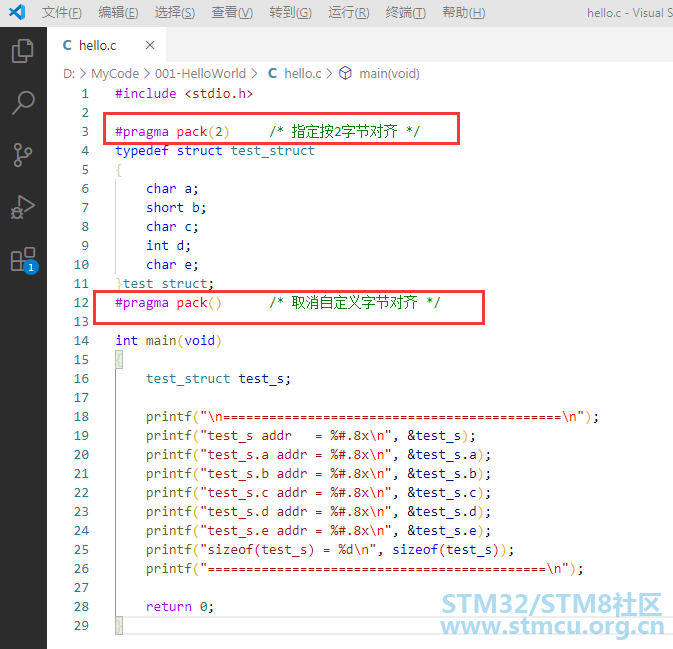The width and height of the screenshot is (673, 649).
Task: Click the 'short b;' declaration
Action: [x=176, y=207]
